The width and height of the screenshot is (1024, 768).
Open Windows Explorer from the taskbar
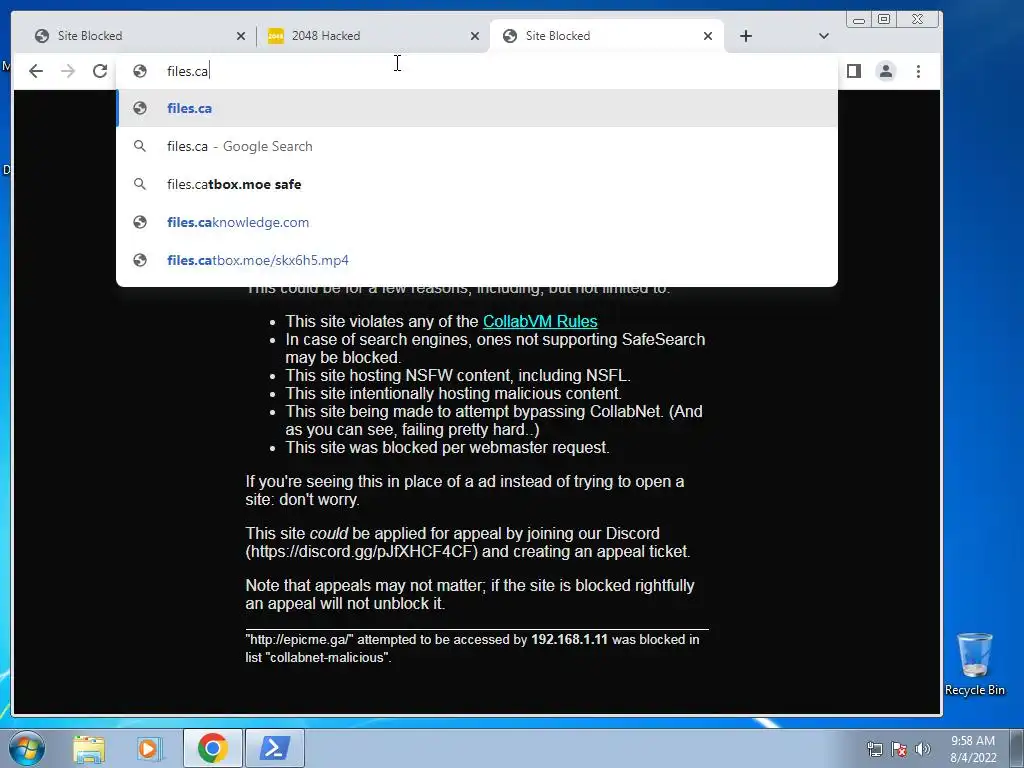click(89, 748)
